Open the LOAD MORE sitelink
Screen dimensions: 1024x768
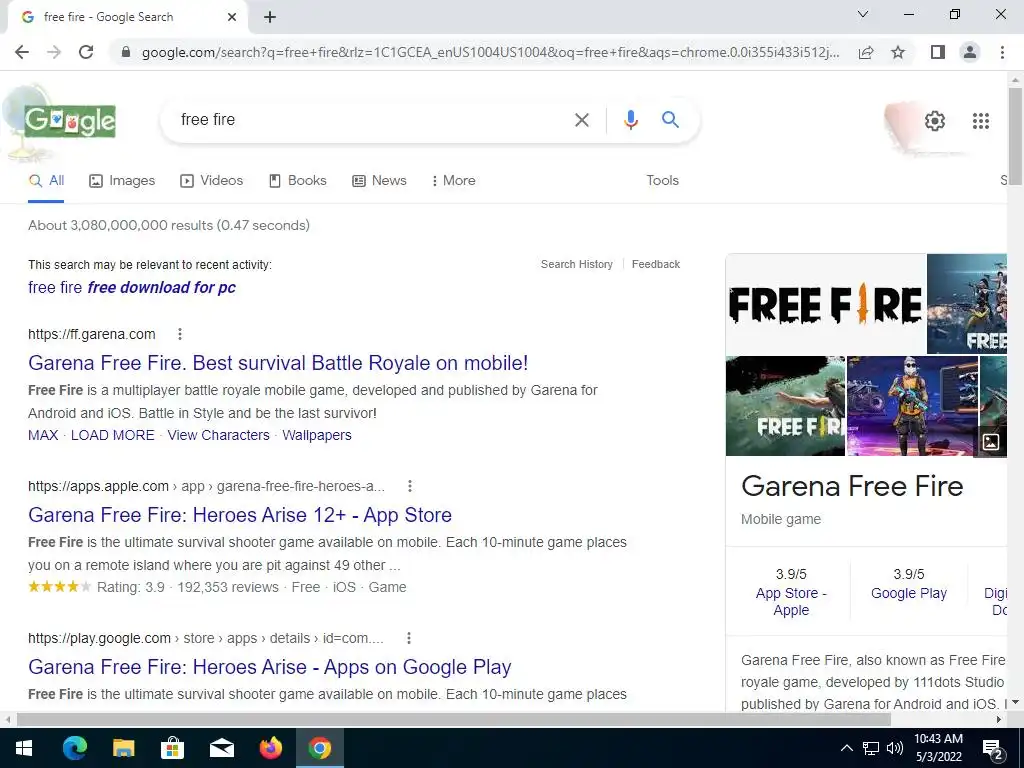112,436
